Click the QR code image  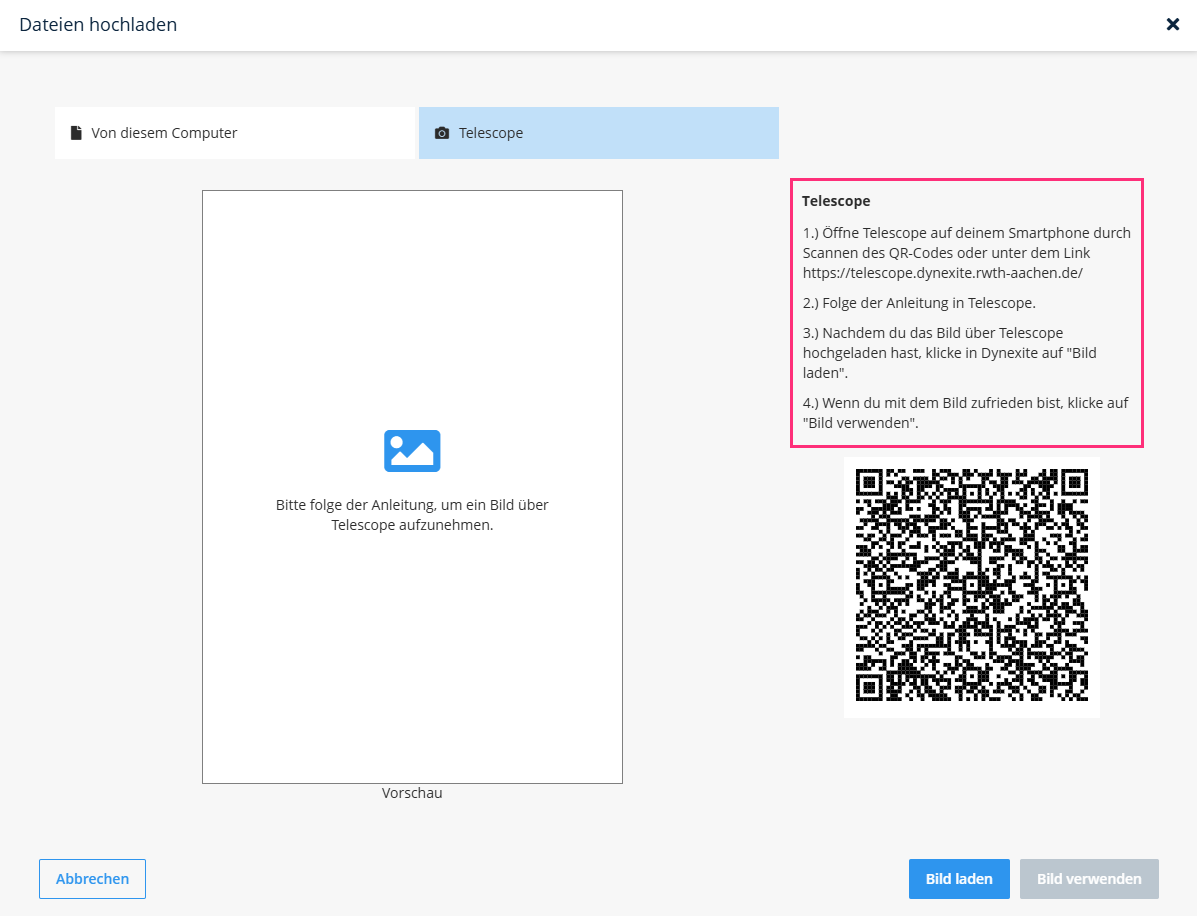(x=972, y=585)
